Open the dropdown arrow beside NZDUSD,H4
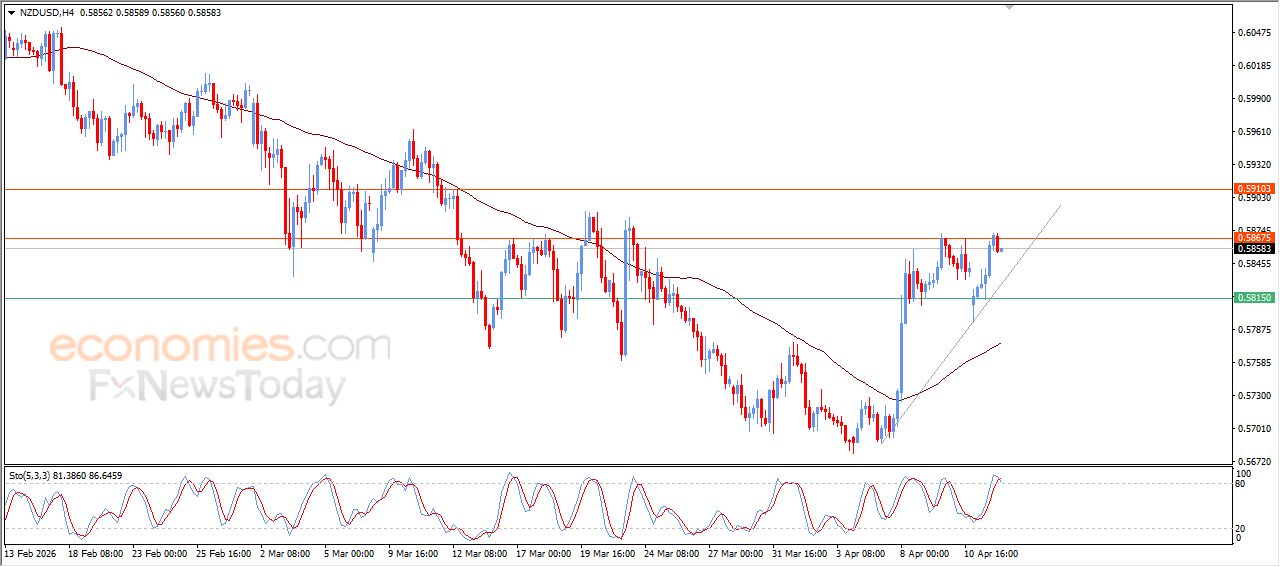 tap(11, 12)
